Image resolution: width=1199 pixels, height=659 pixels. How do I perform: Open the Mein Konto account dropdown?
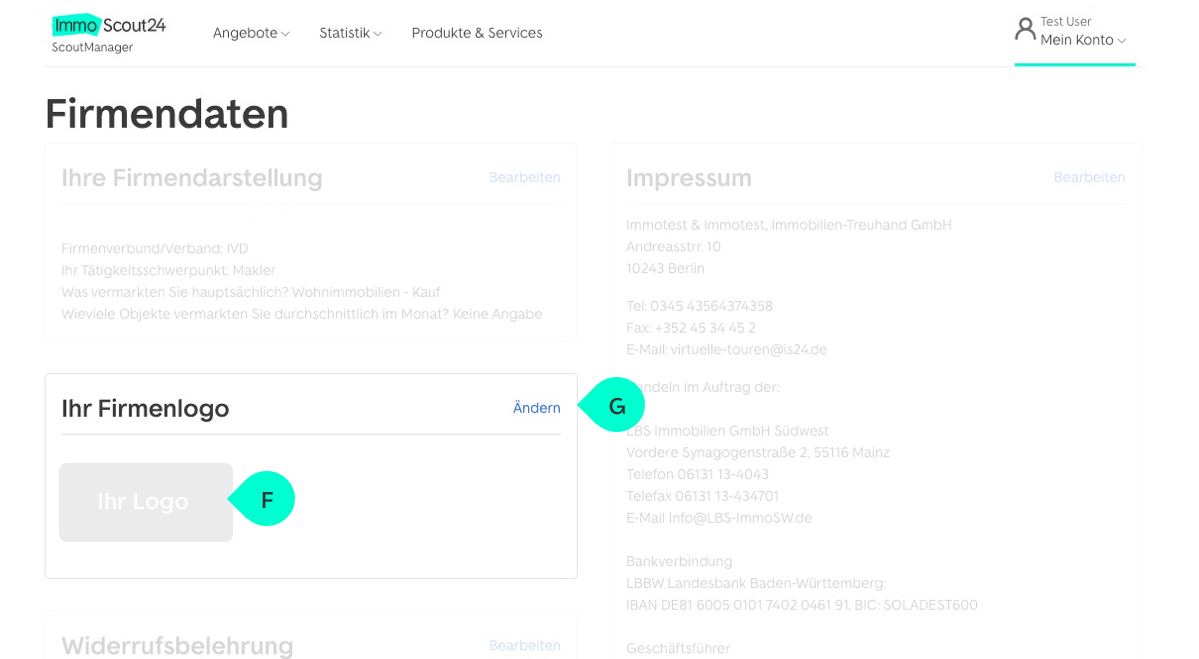click(x=1077, y=40)
